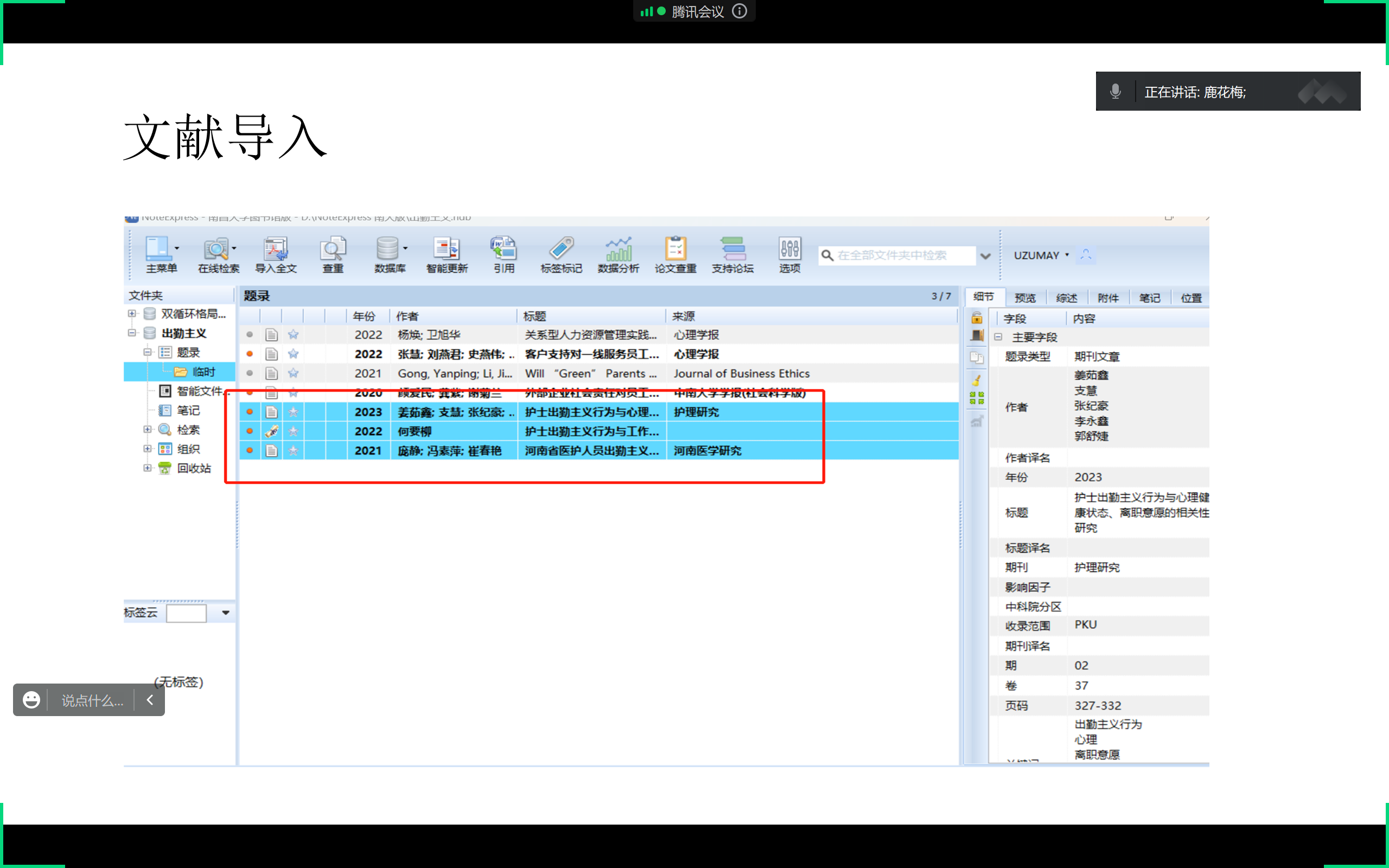
Task: Switch to the 附件 tab
Action: (x=1108, y=298)
